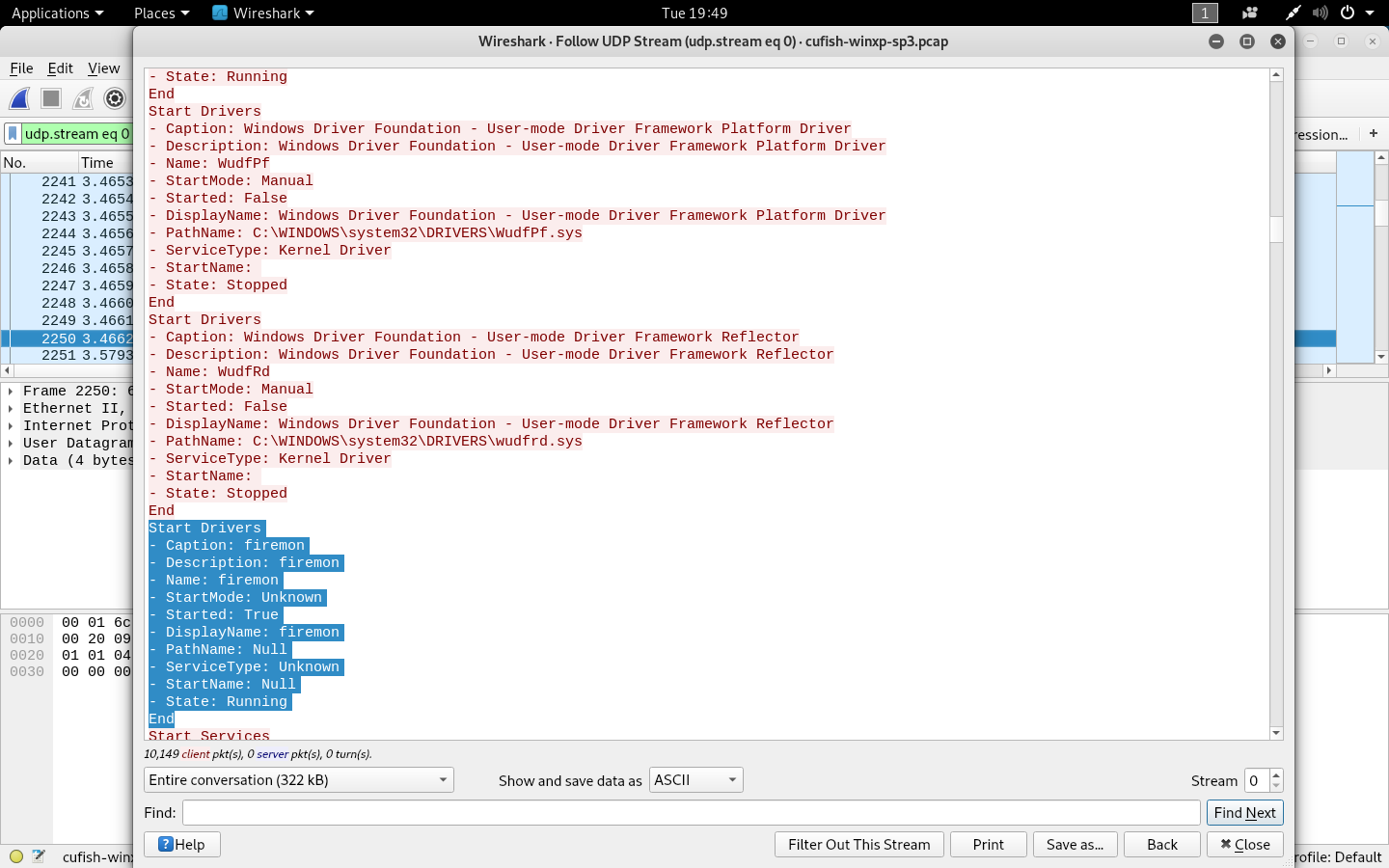
Task: Click the eyedropper icon in the system tray
Action: (x=1293, y=13)
